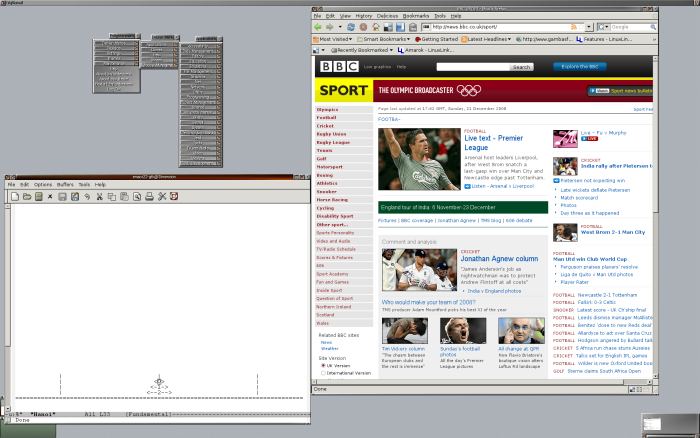
Task: Click the Emacs new file icon
Action: tap(15, 196)
